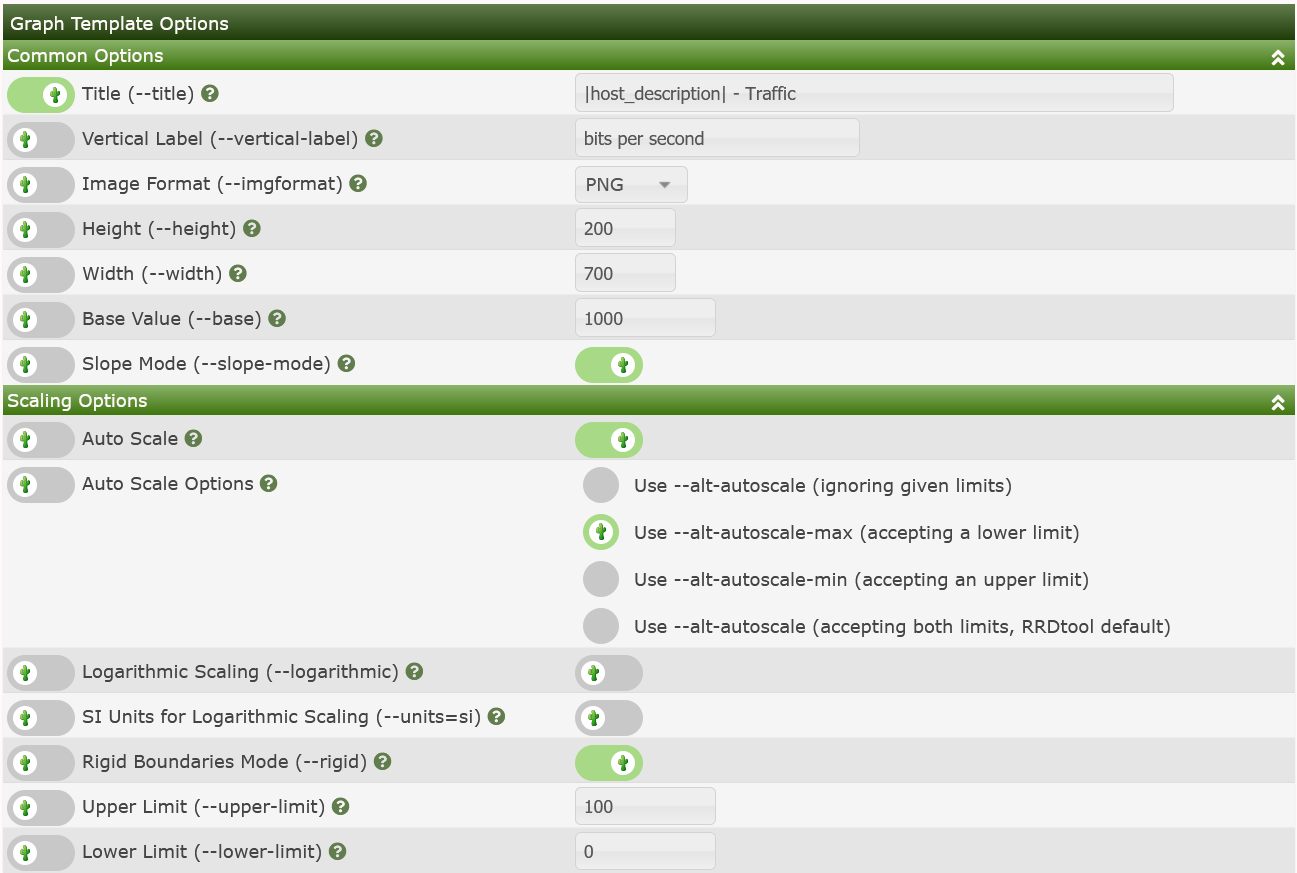Click the Vertical Label help icon
This screenshot has width=1297, height=873.
(x=374, y=138)
